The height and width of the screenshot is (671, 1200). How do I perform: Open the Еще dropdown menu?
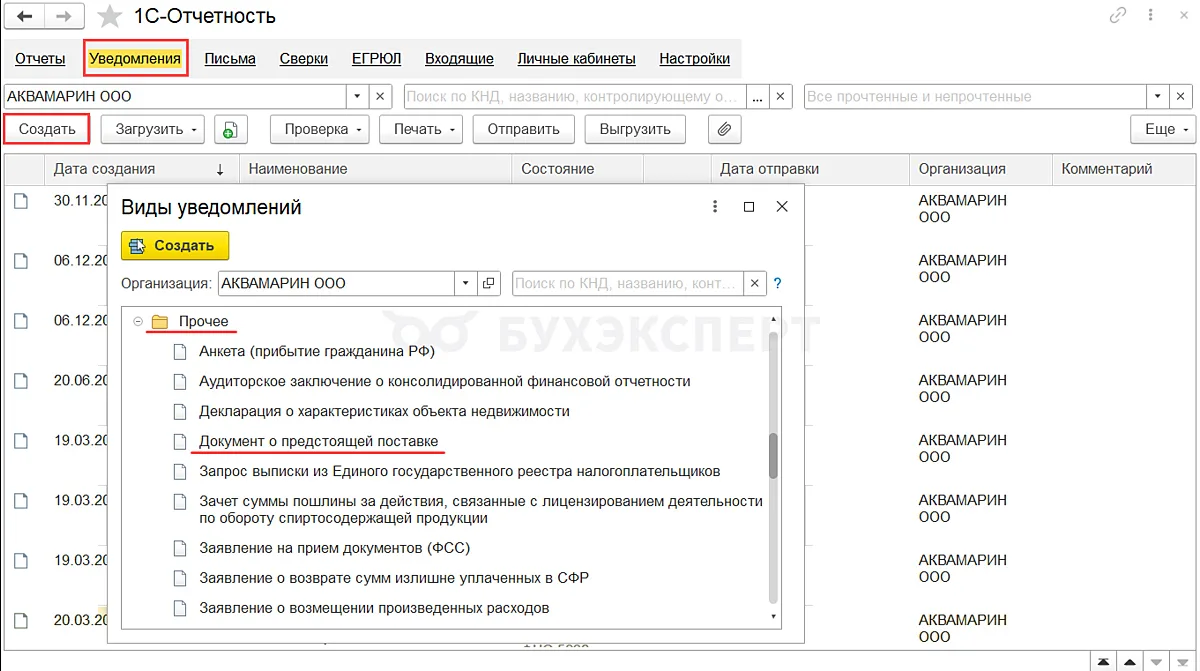(x=1163, y=129)
